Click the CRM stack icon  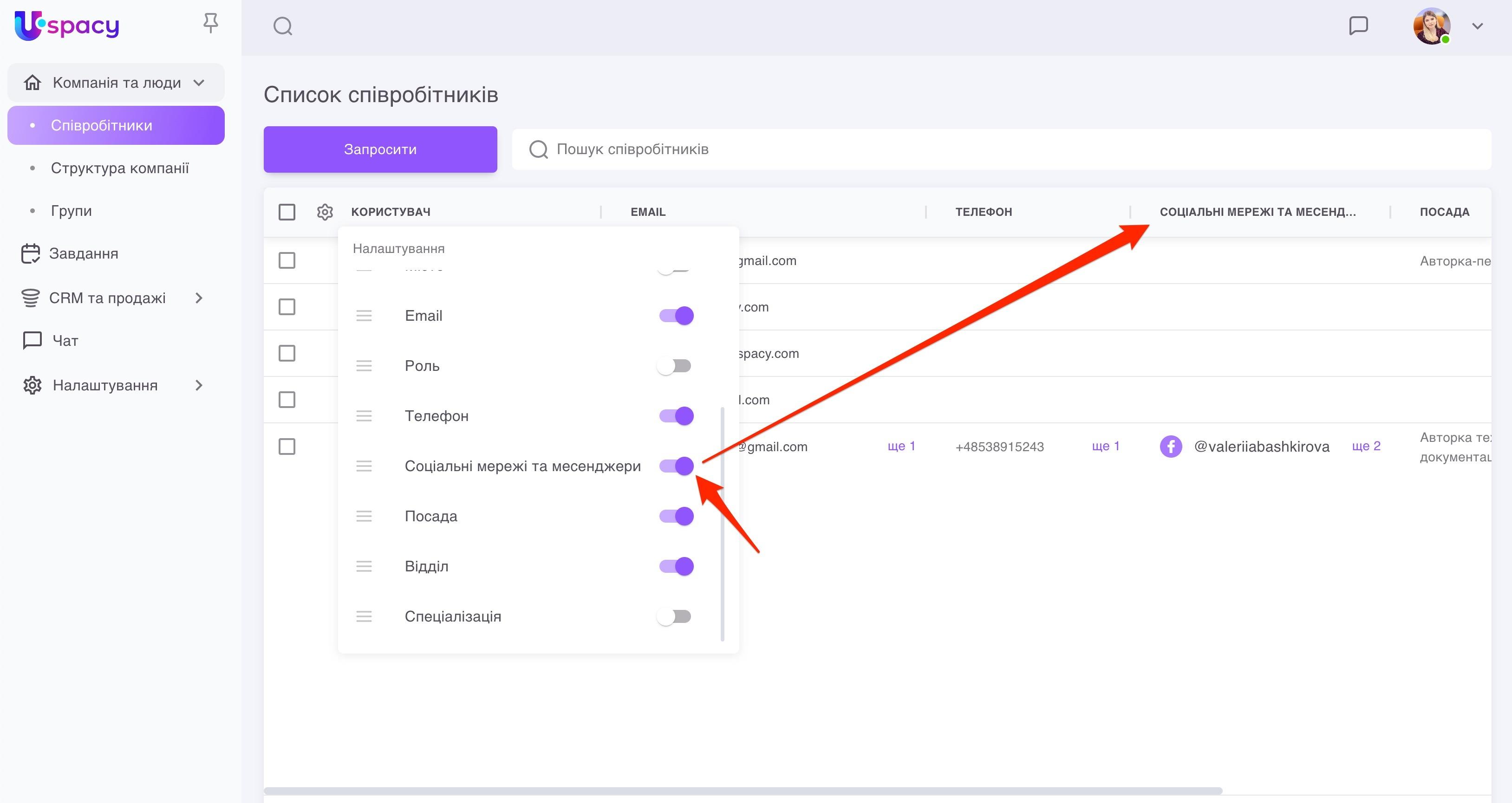point(31,298)
